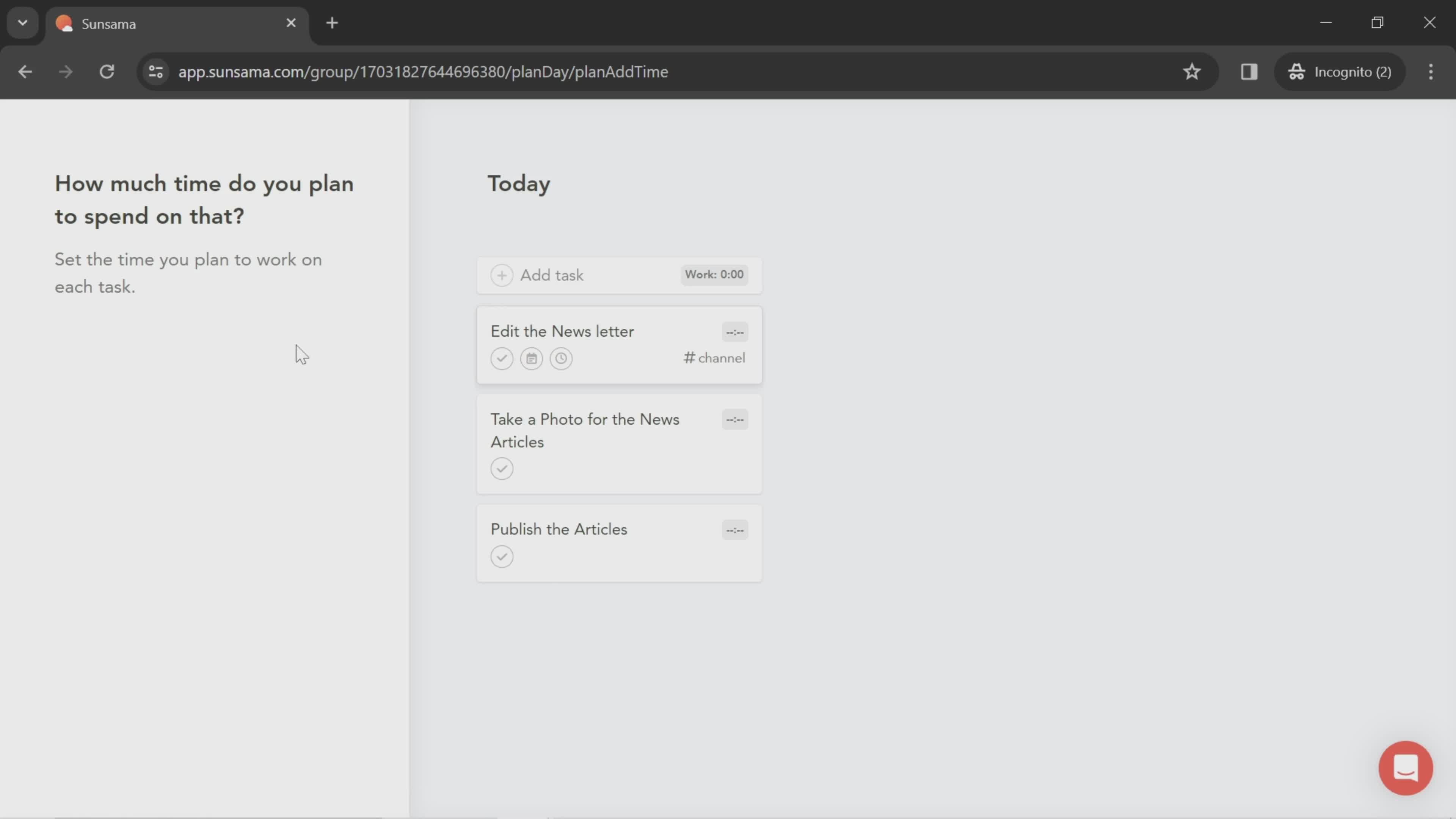View site information icon in address bar
This screenshot has width=1456, height=819.
pyautogui.click(x=155, y=72)
